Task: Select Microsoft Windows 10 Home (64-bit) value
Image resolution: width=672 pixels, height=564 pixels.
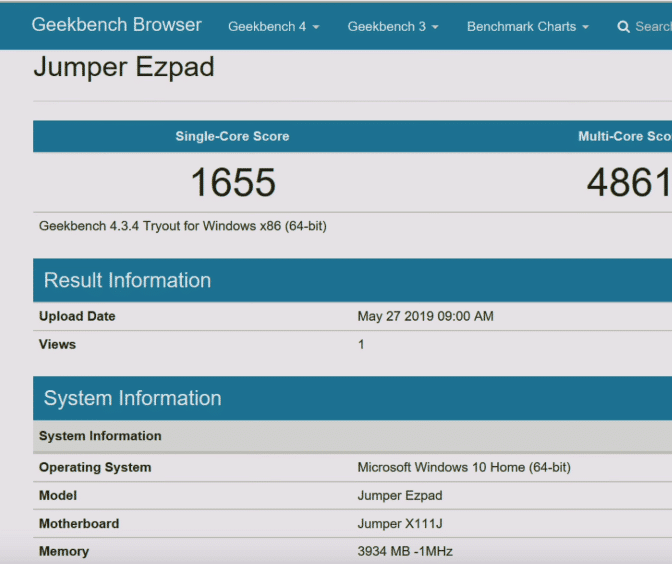Action: coord(464,467)
